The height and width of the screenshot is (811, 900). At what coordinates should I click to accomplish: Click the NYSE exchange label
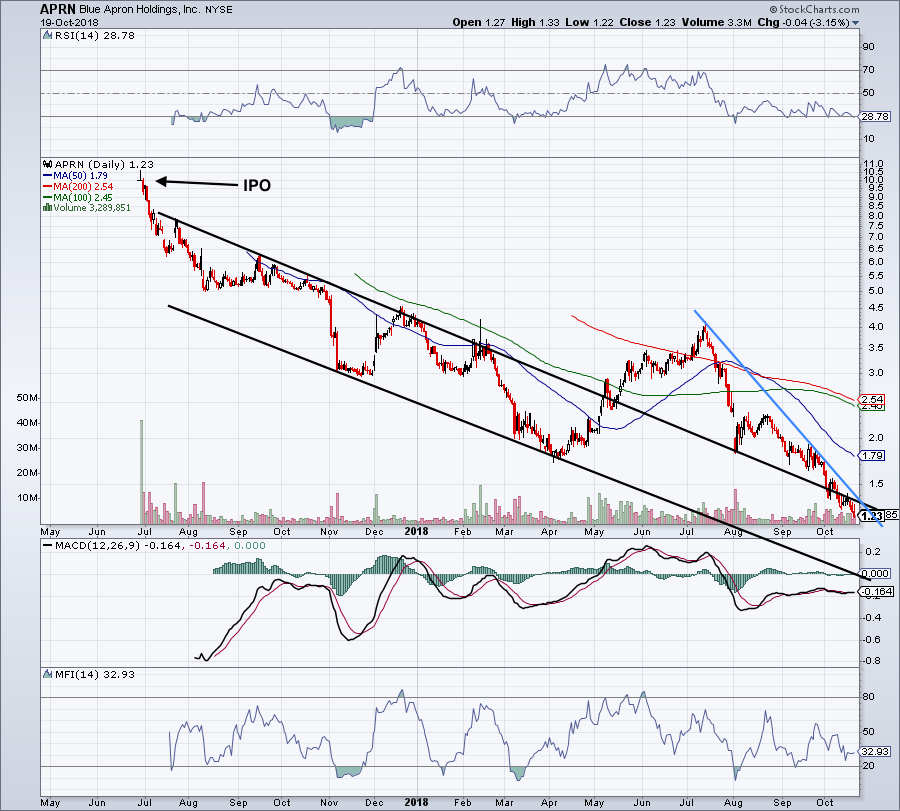click(219, 10)
